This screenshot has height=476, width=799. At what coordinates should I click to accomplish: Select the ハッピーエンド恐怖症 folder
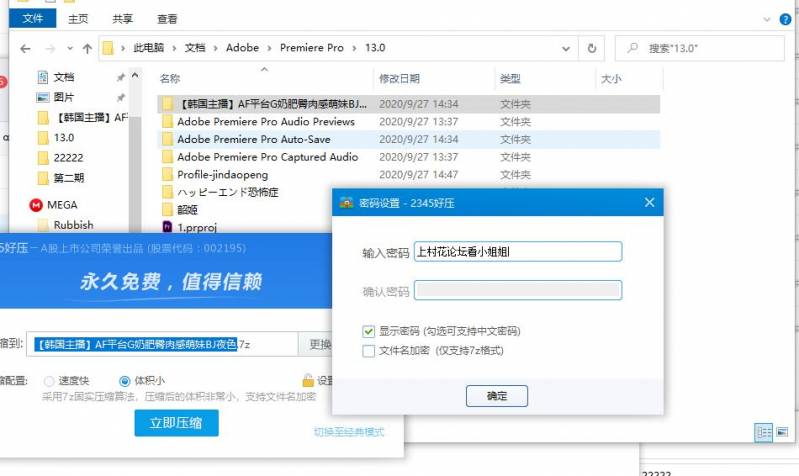227,193
